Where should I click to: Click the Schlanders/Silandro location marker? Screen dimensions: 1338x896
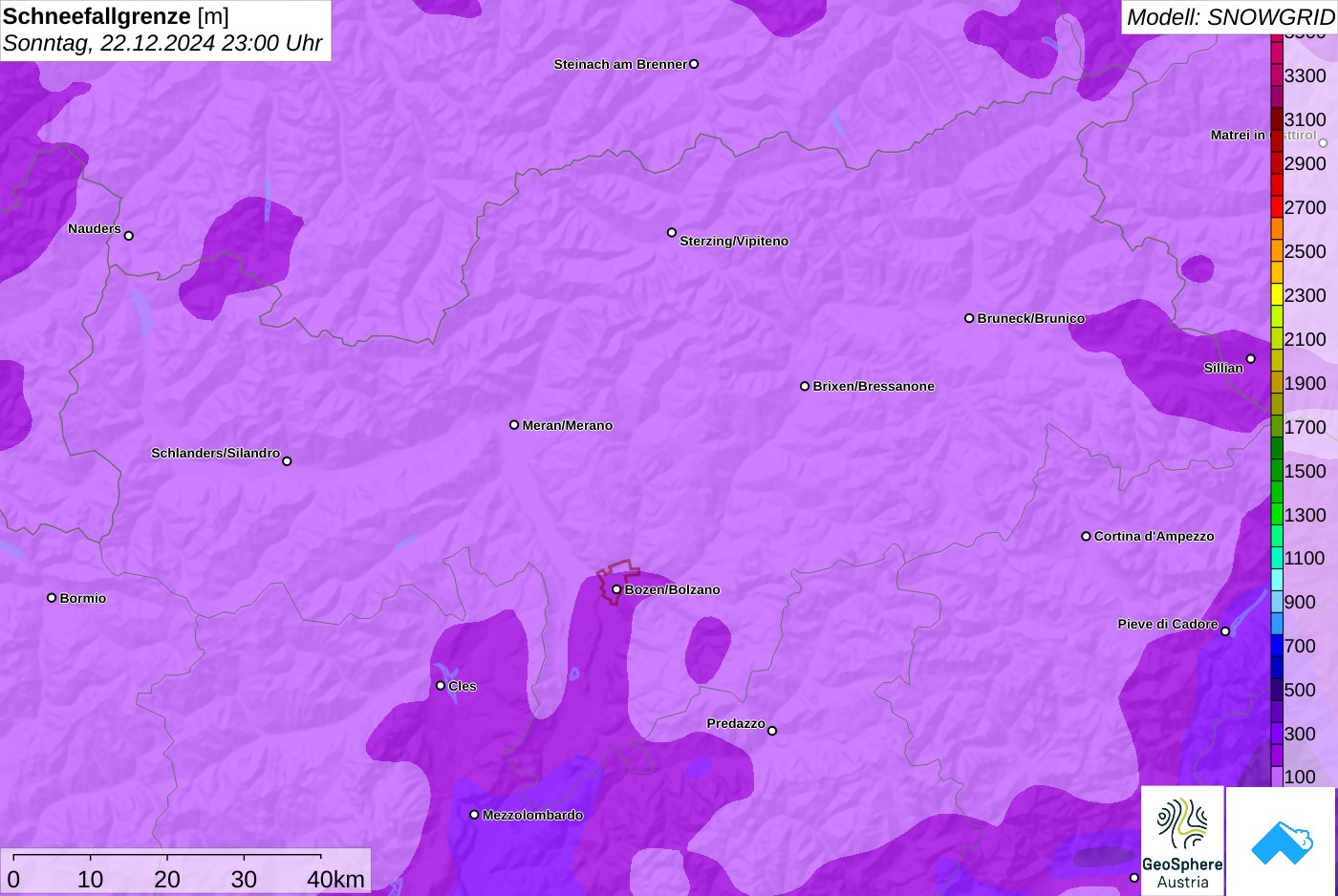click(287, 461)
